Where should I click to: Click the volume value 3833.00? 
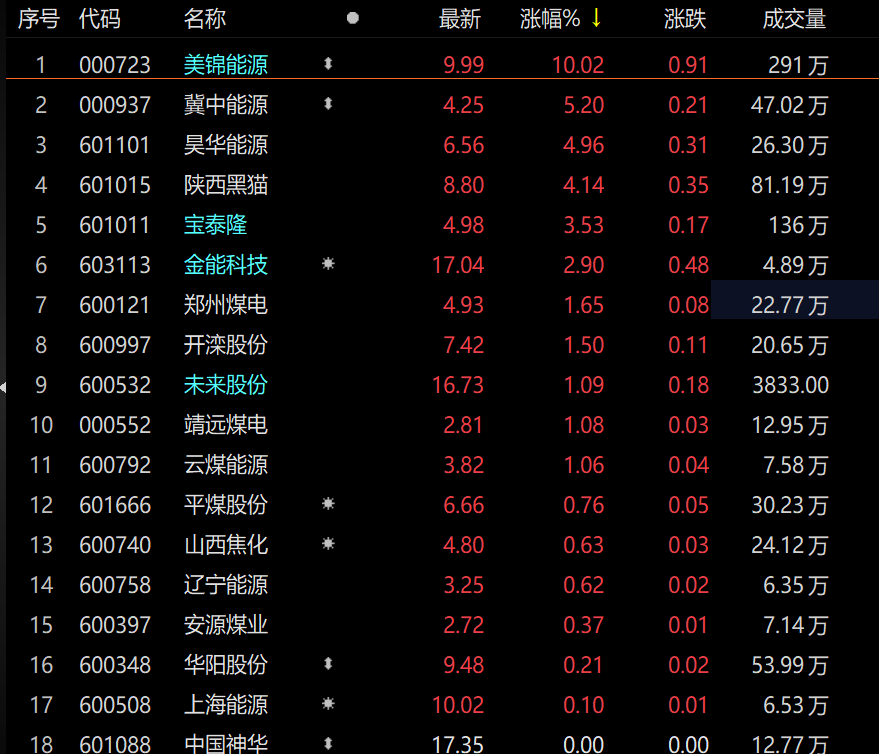(x=790, y=385)
